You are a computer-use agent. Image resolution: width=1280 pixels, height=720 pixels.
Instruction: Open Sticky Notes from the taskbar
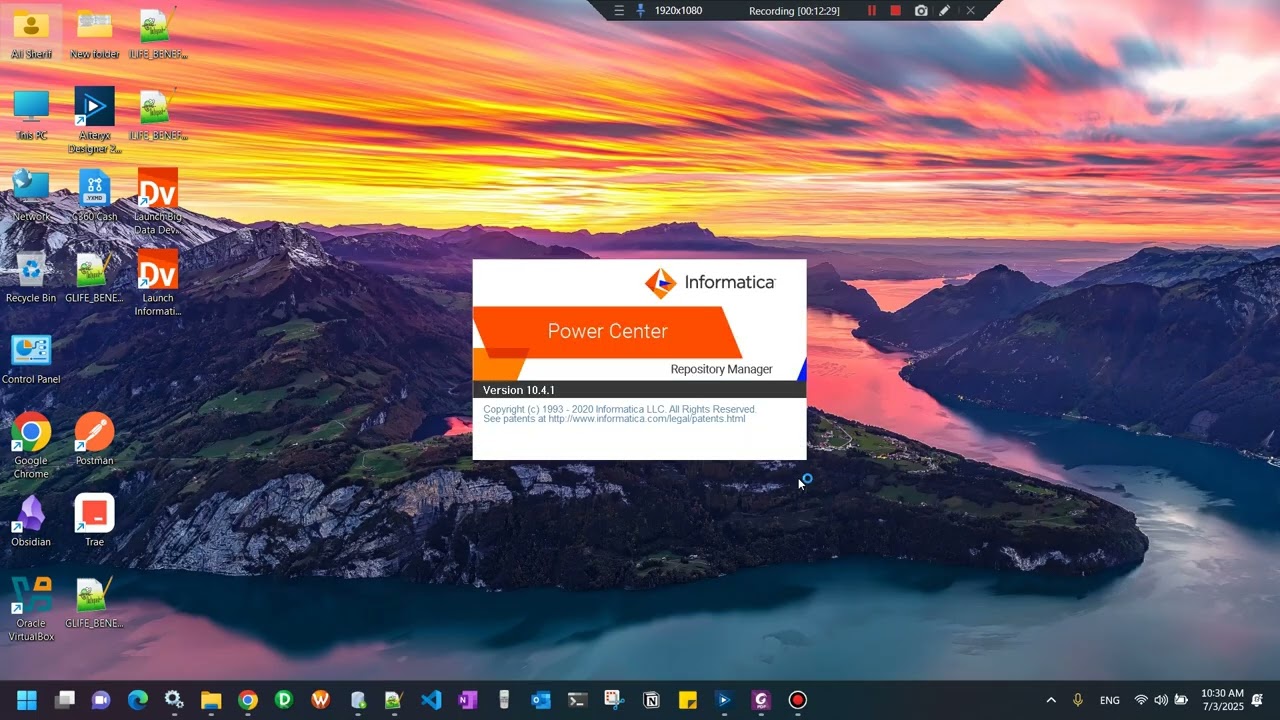(687, 700)
